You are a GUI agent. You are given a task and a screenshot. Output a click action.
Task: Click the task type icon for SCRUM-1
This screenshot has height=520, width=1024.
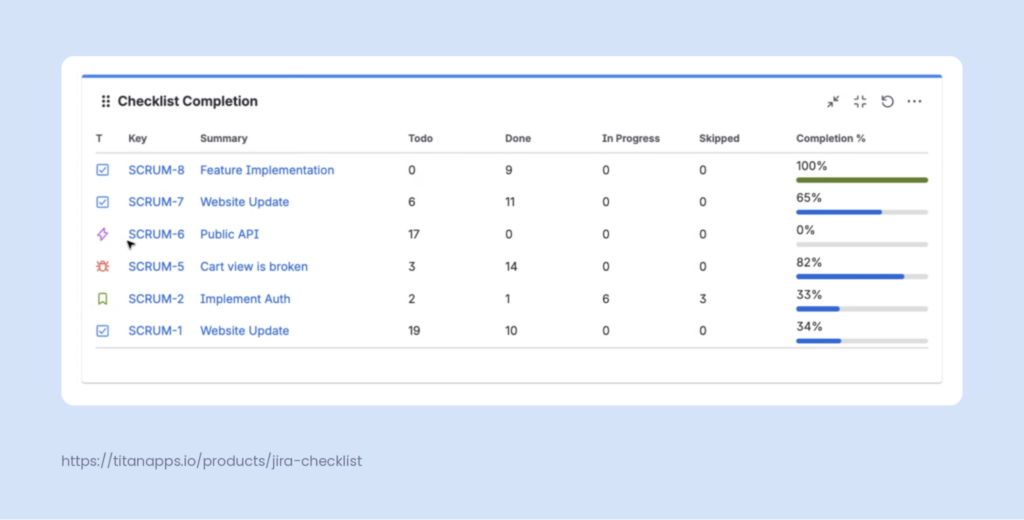coord(103,331)
